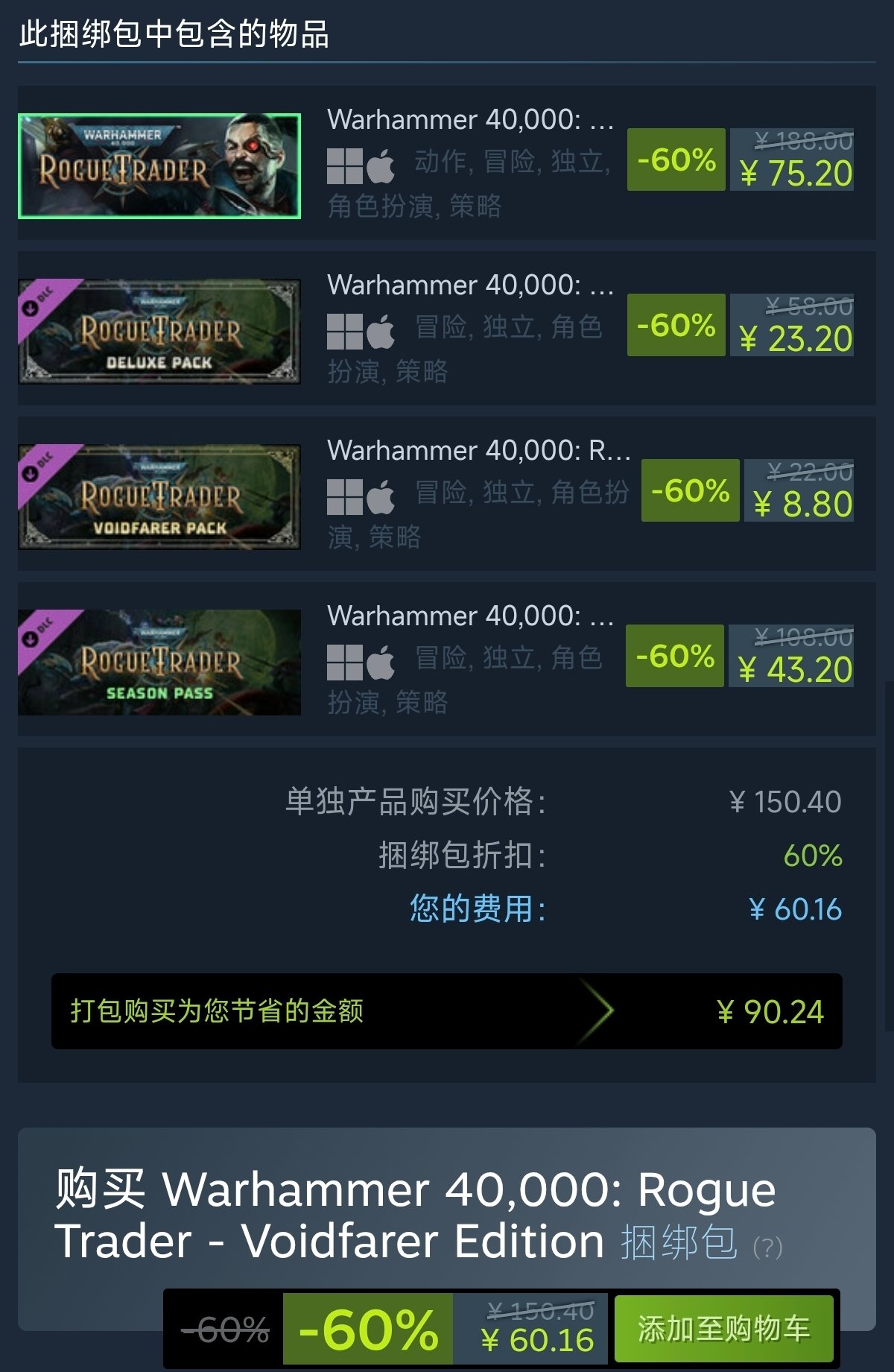Add Voidfarer Edition bundle to cart
Screen dimensions: 894x1372
coord(723,1329)
